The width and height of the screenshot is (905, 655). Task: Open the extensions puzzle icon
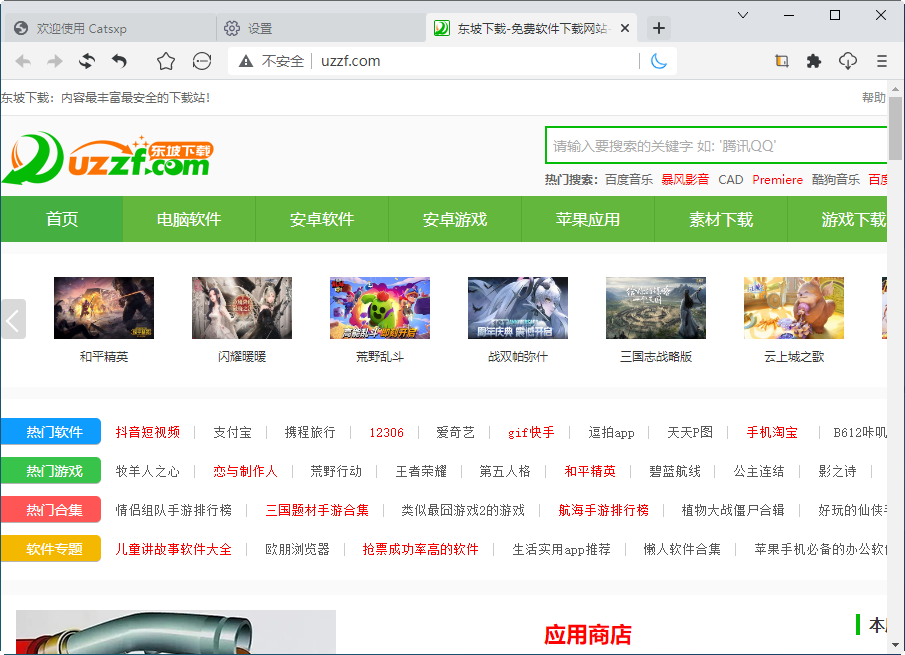(814, 61)
